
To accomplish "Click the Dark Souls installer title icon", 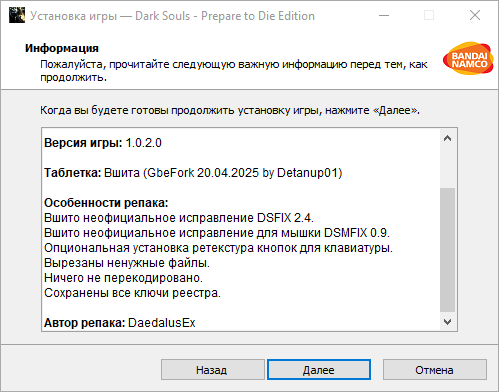I will tap(17, 15).
